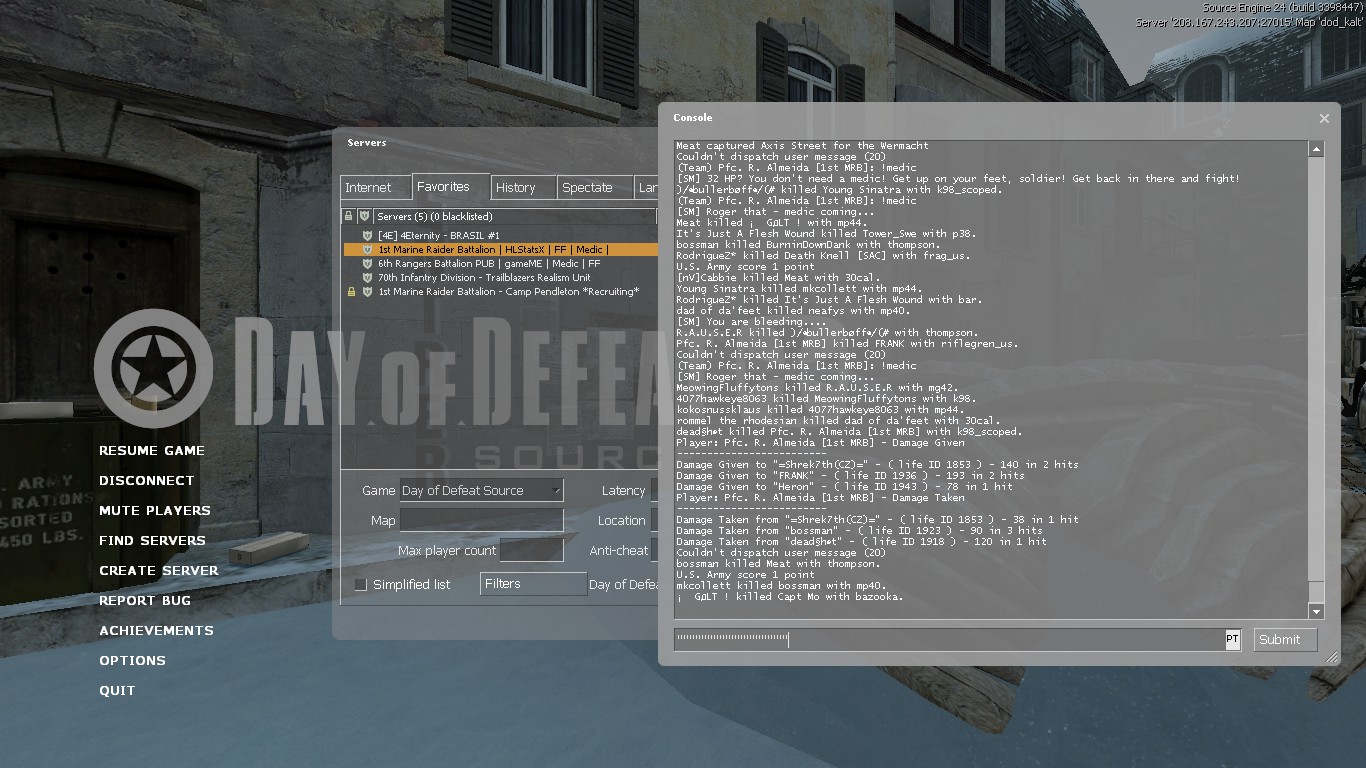The width and height of the screenshot is (1366, 768).
Task: Click console line 'mkcollett killed bossman with mp40.'
Action: pyautogui.click(x=781, y=586)
